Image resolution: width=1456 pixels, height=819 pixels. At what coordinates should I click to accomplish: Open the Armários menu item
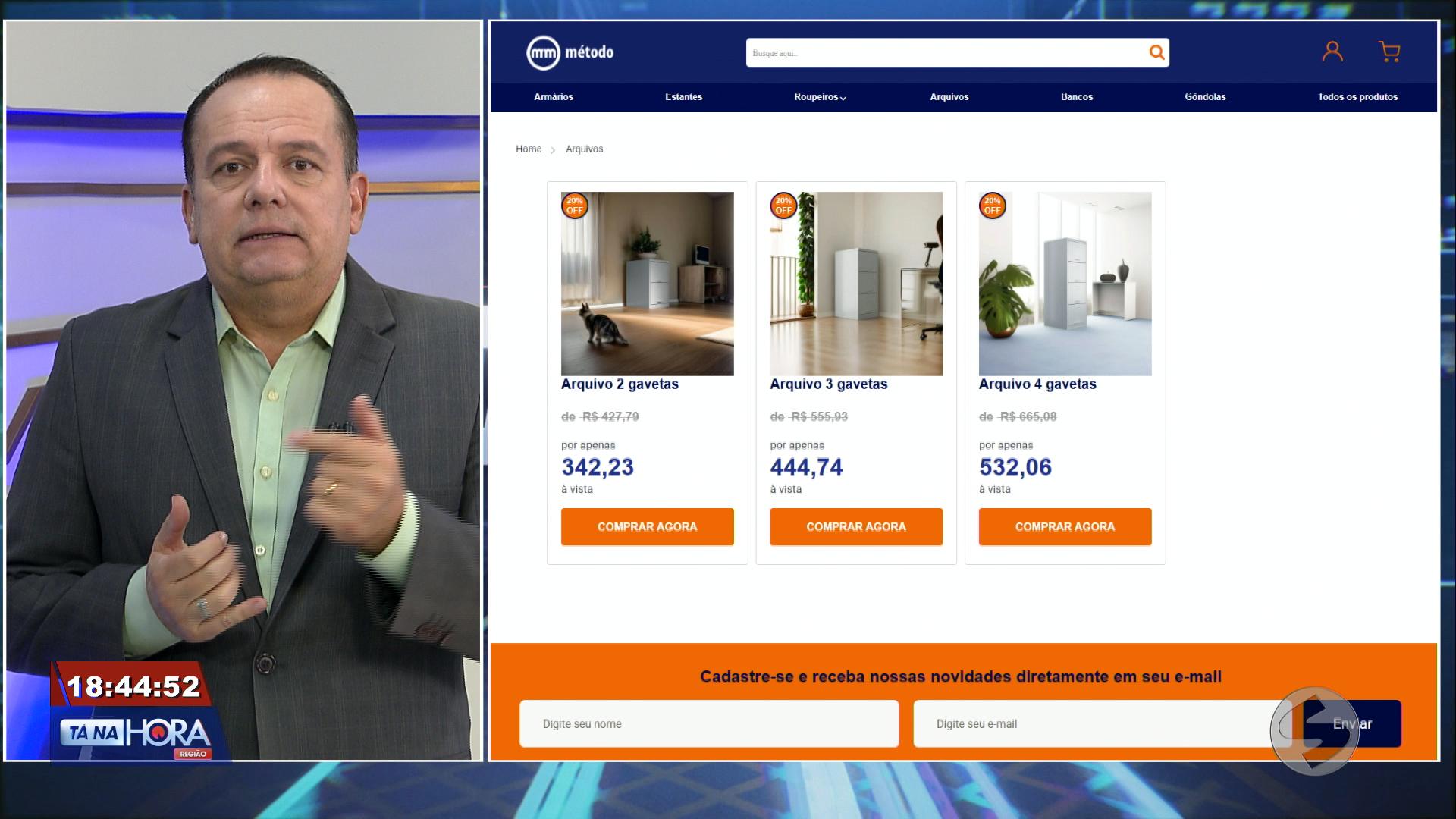pyautogui.click(x=554, y=97)
